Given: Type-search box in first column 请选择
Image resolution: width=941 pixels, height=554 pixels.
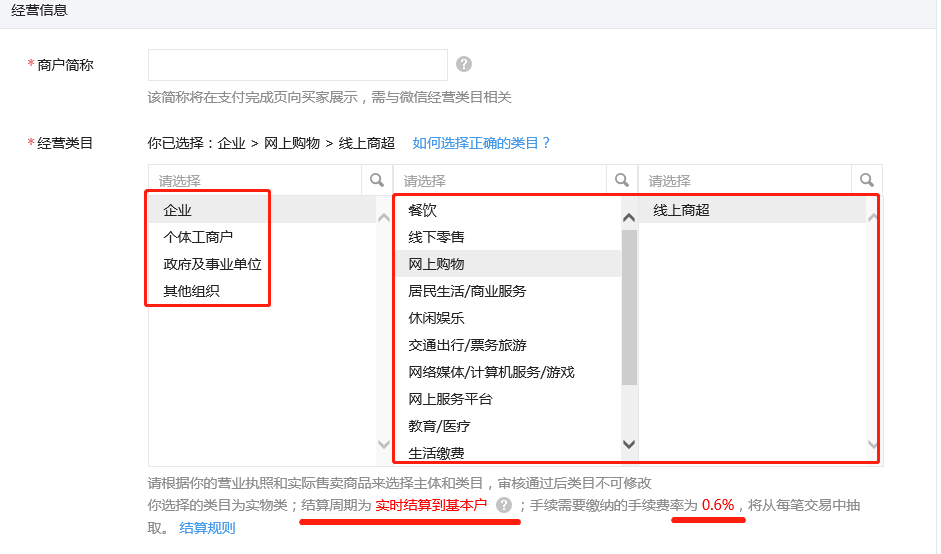Looking at the screenshot, I should [x=255, y=181].
